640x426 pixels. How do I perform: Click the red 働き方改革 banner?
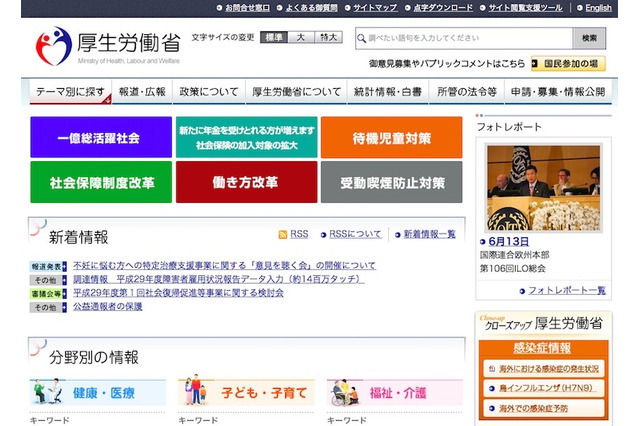(x=247, y=182)
